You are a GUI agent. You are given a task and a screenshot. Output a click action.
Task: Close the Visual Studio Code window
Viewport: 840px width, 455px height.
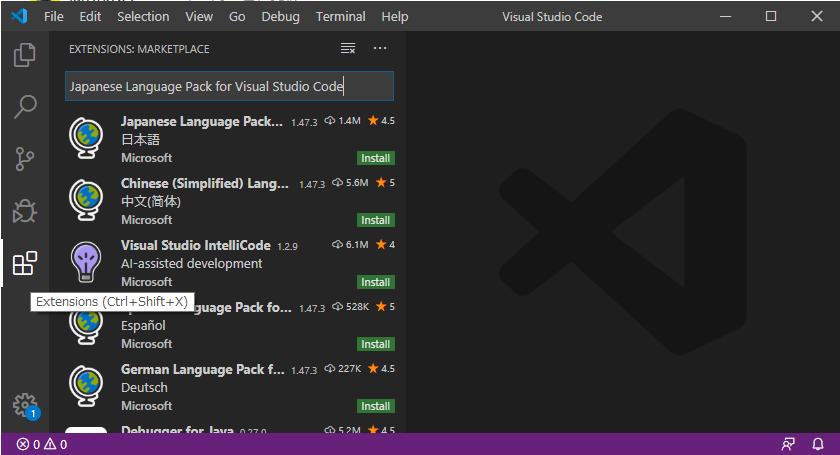pos(816,16)
